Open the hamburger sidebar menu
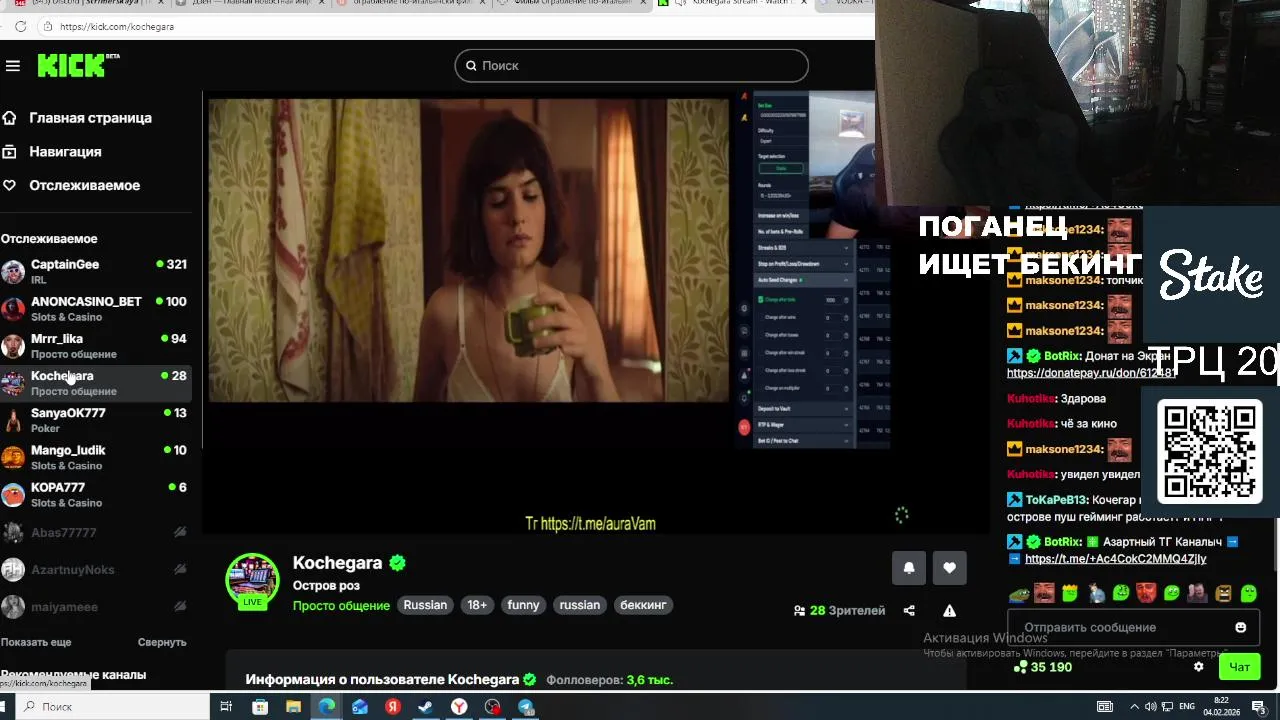This screenshot has height=720, width=1280. coord(12,66)
